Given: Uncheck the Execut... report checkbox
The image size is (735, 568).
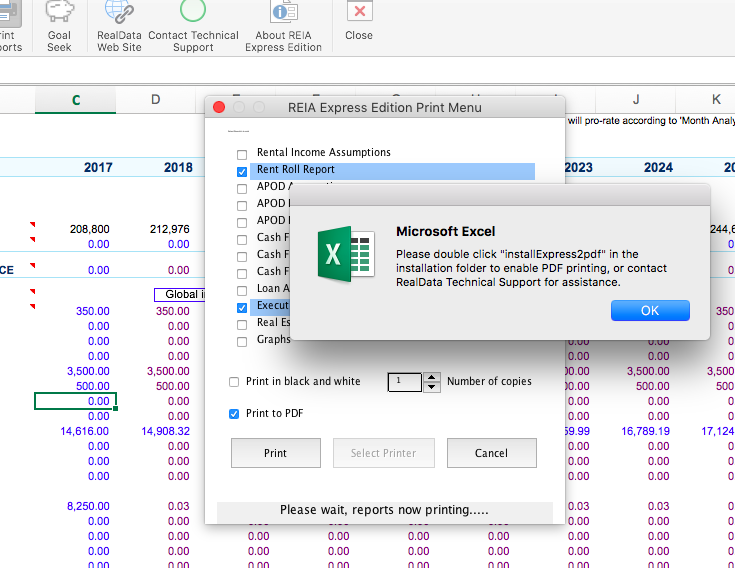Looking at the screenshot, I should click(x=242, y=308).
